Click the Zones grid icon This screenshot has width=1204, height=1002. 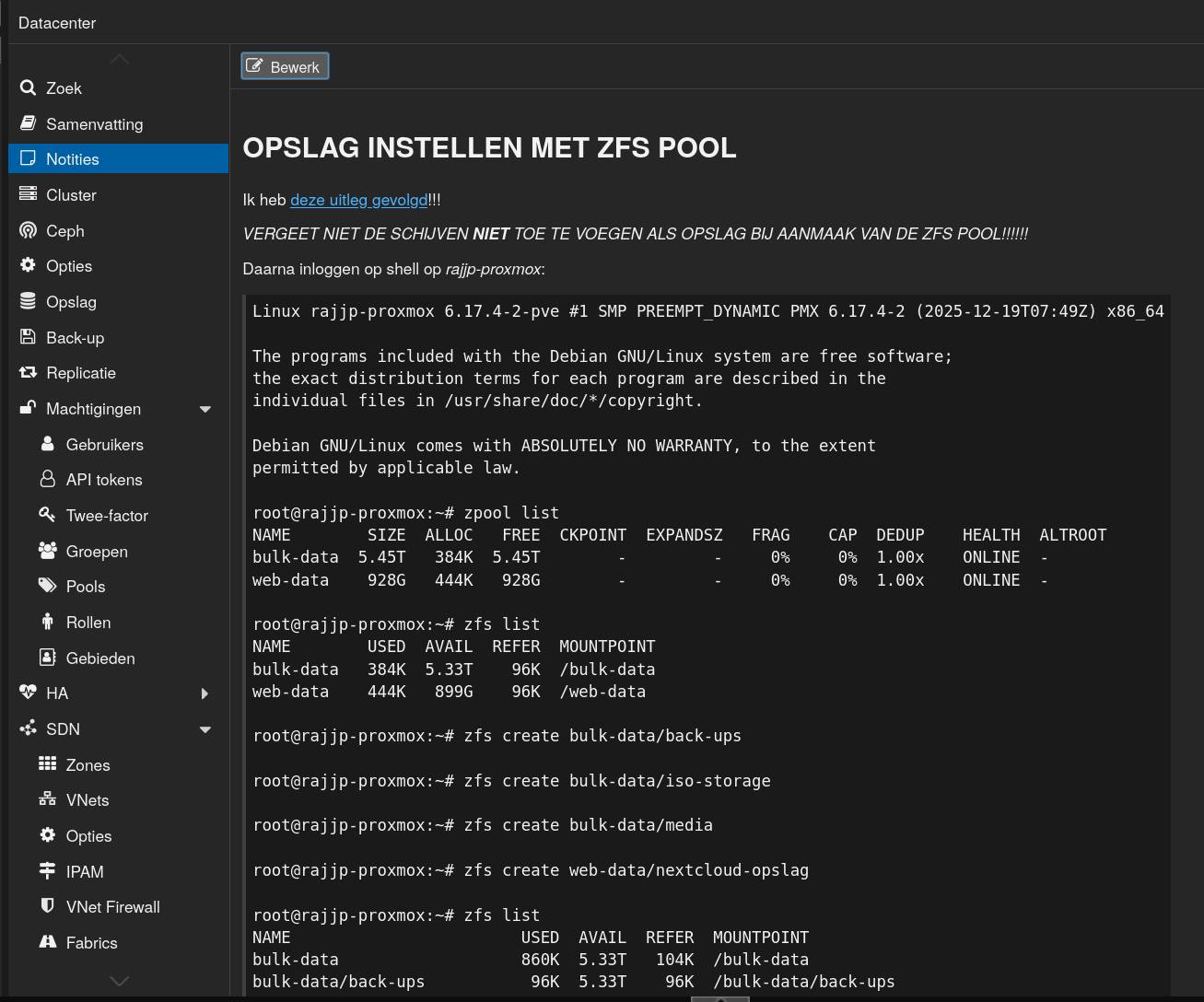point(47,764)
